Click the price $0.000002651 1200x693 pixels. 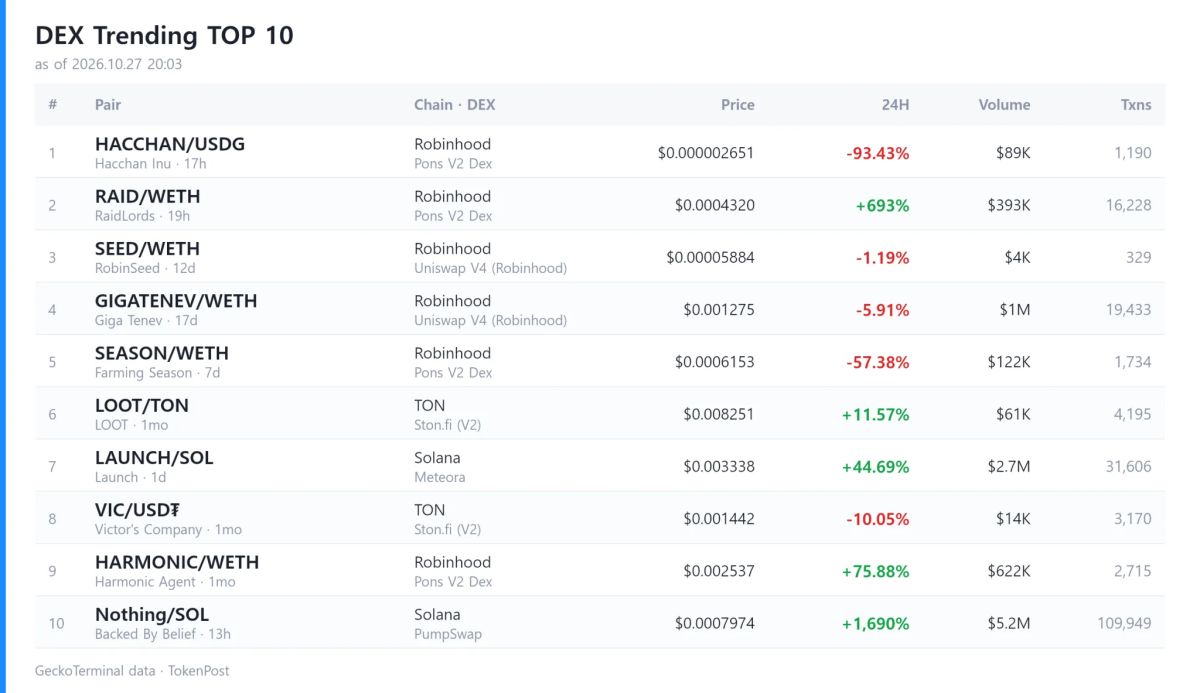pyautogui.click(x=706, y=153)
